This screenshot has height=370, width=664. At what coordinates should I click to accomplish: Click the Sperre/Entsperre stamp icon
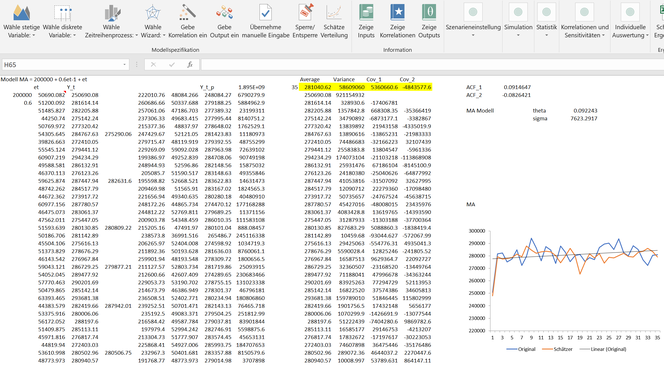coord(305,12)
